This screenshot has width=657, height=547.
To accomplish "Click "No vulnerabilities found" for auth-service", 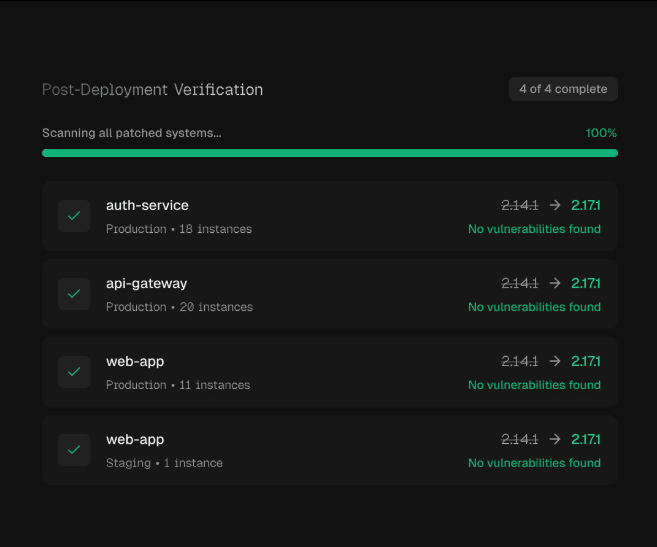I will (x=534, y=229).
